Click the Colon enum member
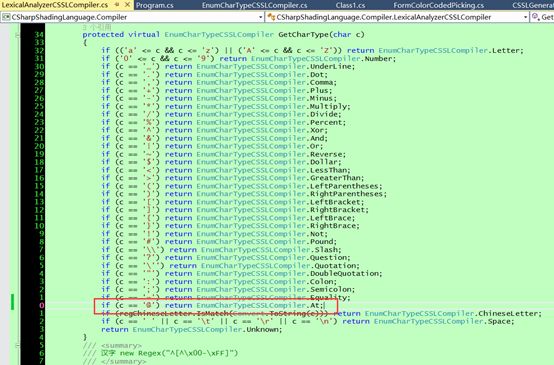Image resolution: width=554 pixels, height=365 pixels. 322,281
